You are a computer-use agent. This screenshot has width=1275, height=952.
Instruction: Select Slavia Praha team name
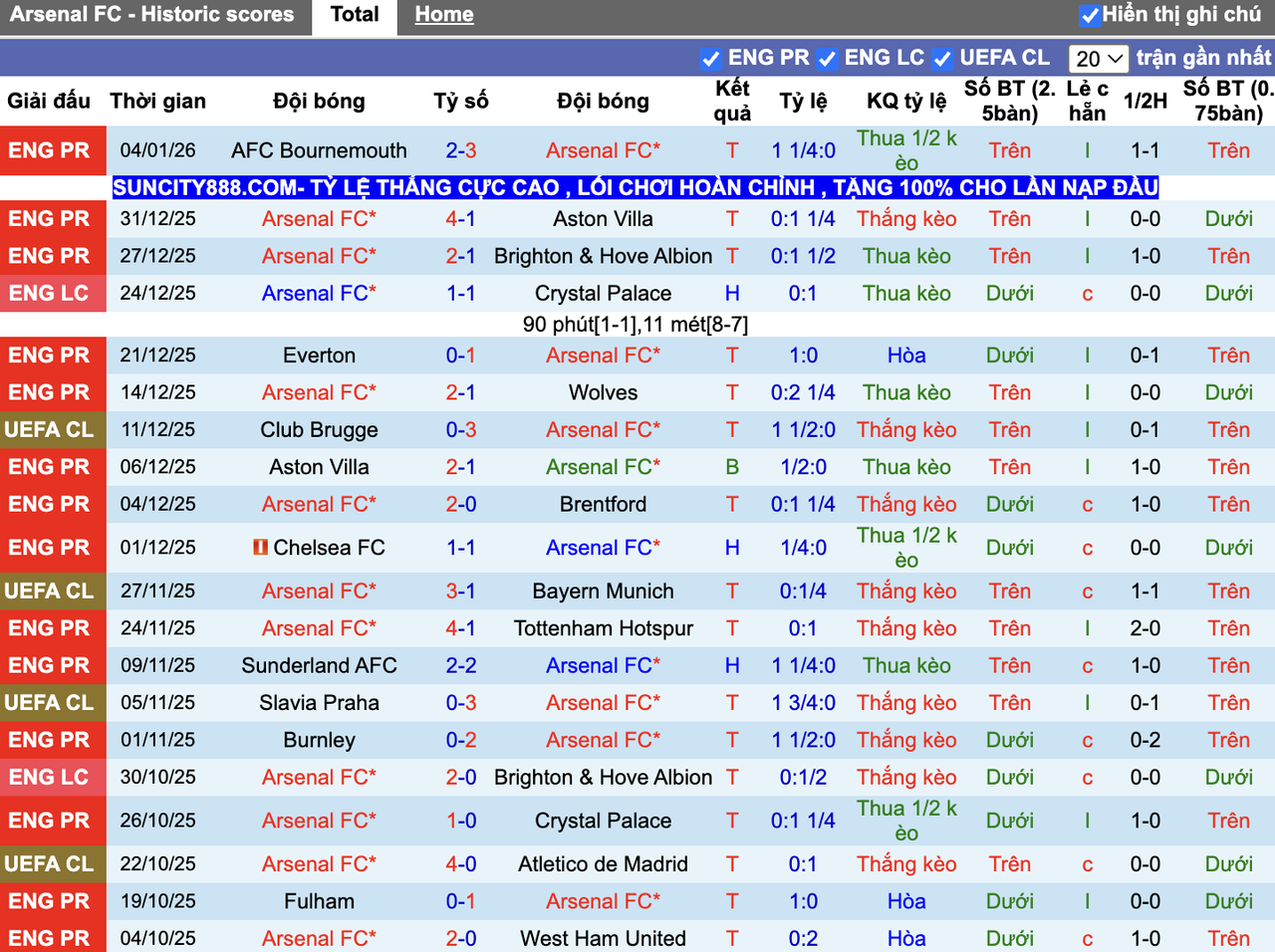point(319,703)
